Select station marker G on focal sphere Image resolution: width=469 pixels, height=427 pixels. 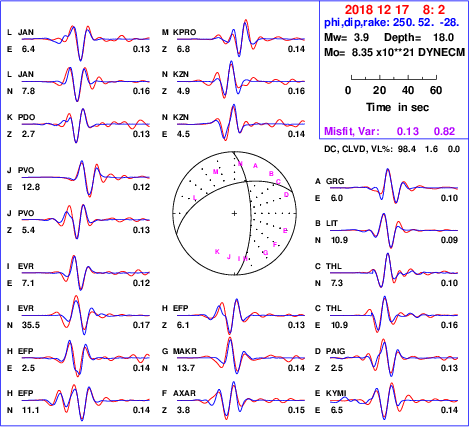[265, 253]
